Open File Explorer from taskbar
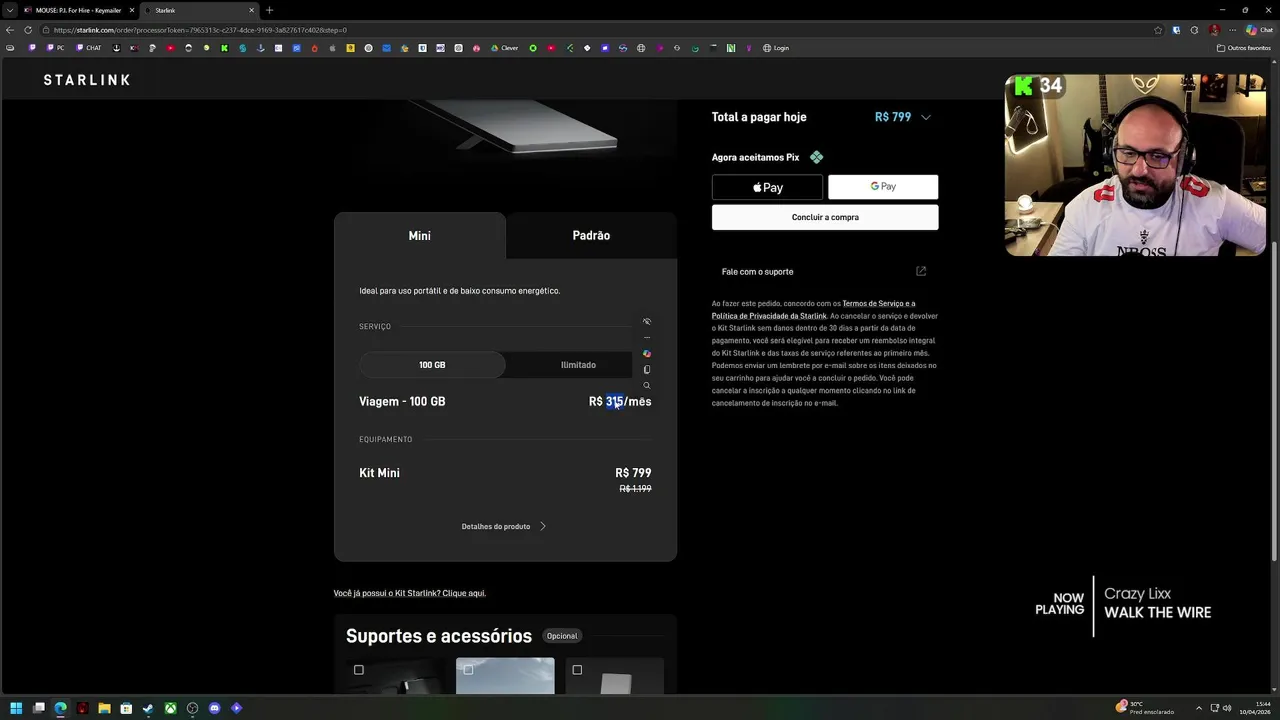1280x720 pixels. pos(104,708)
